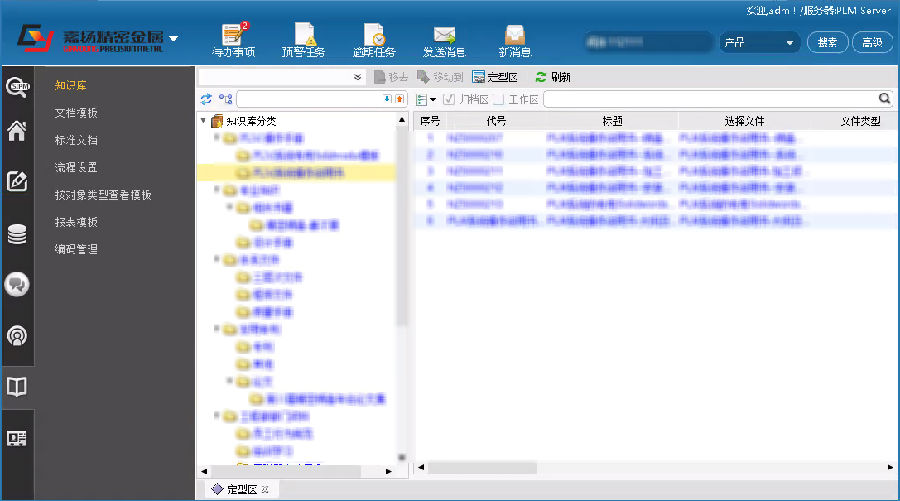The height and width of the screenshot is (501, 900).
Task: Select 流程设置 in the side menu
Action: pyautogui.click(x=76, y=168)
